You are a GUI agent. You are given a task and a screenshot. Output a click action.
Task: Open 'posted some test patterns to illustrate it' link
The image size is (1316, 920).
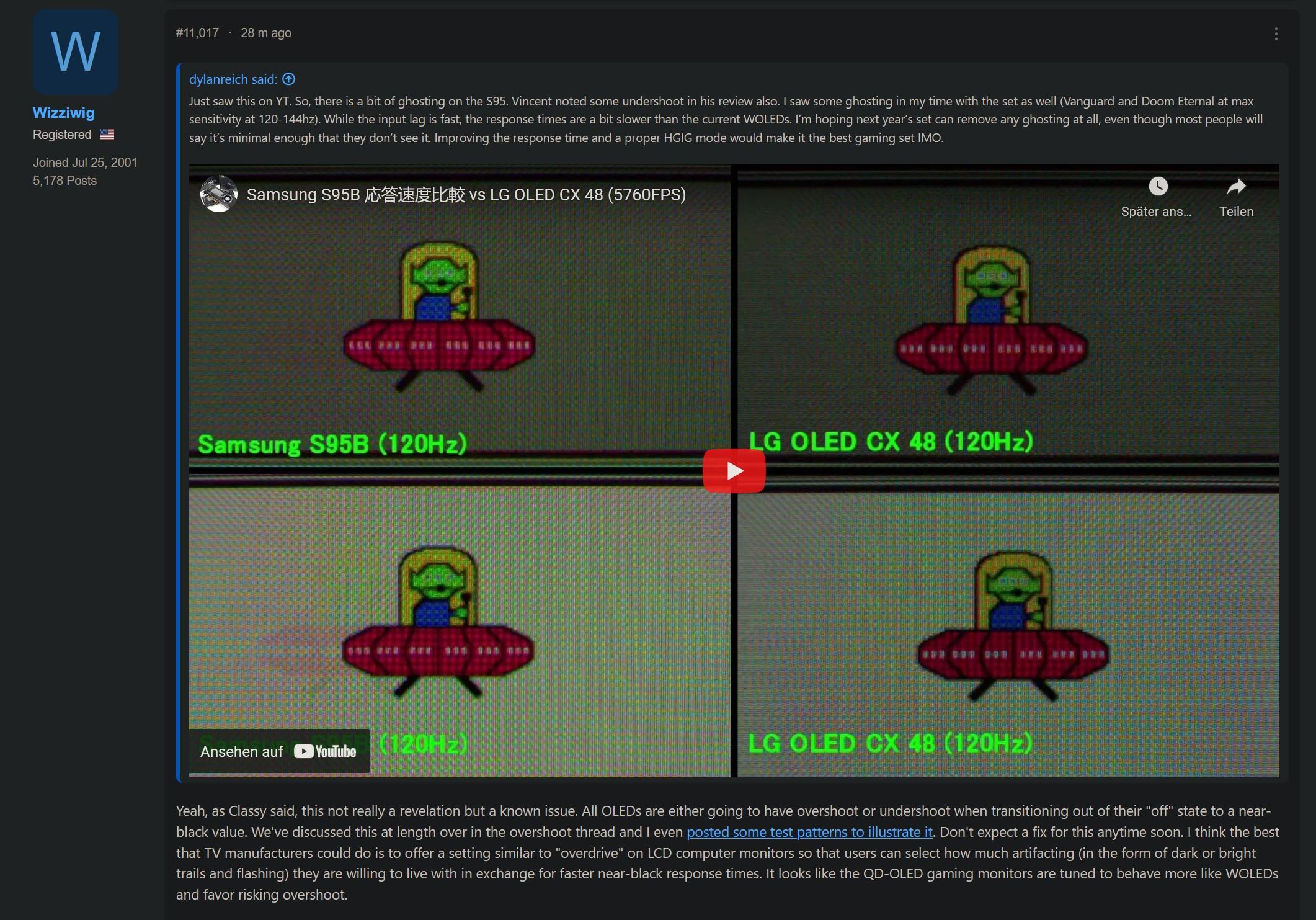[x=809, y=832]
